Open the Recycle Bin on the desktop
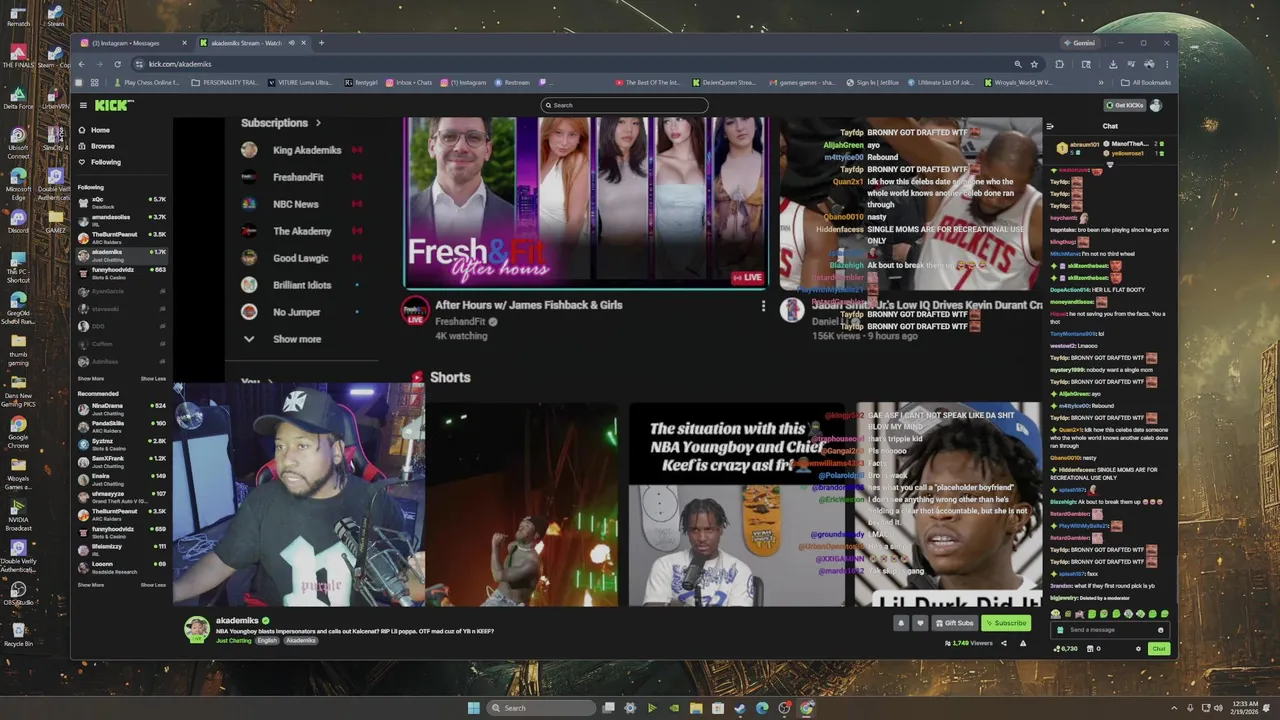 tap(18, 634)
